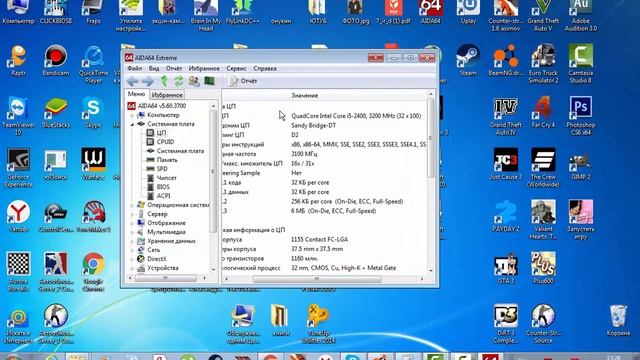Open the TeamViewer 10 desktop icon
Screen dimensions: 640x360
point(18,116)
